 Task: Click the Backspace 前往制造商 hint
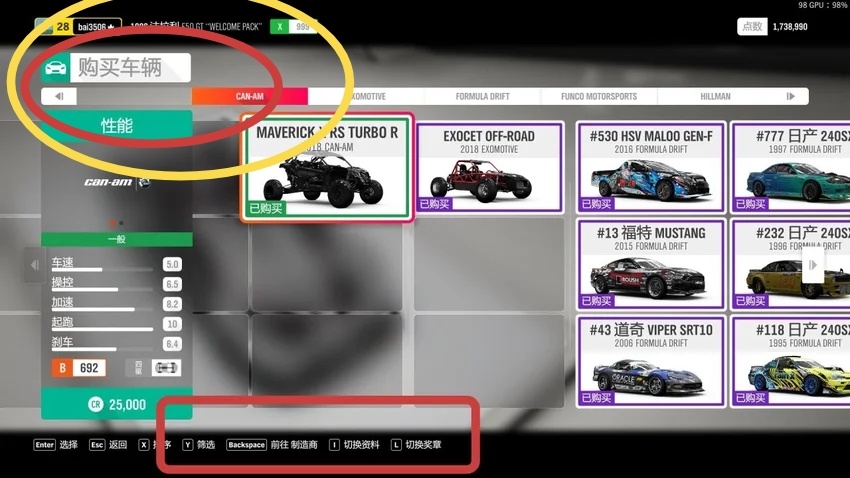pyautogui.click(x=272, y=445)
